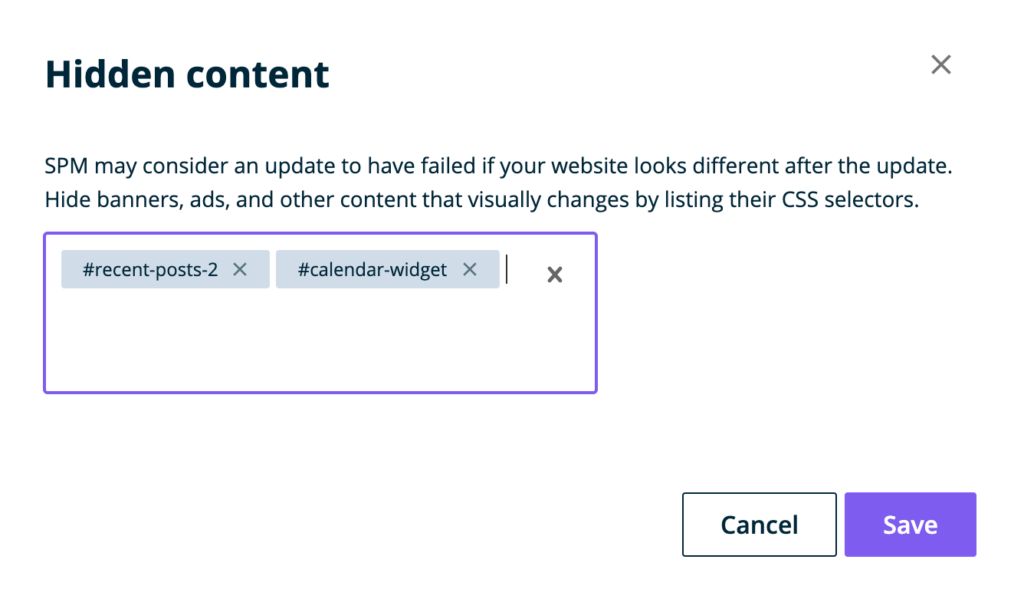The image size is (1024, 589).
Task: Click the word "banners" in the description
Action: [123, 199]
